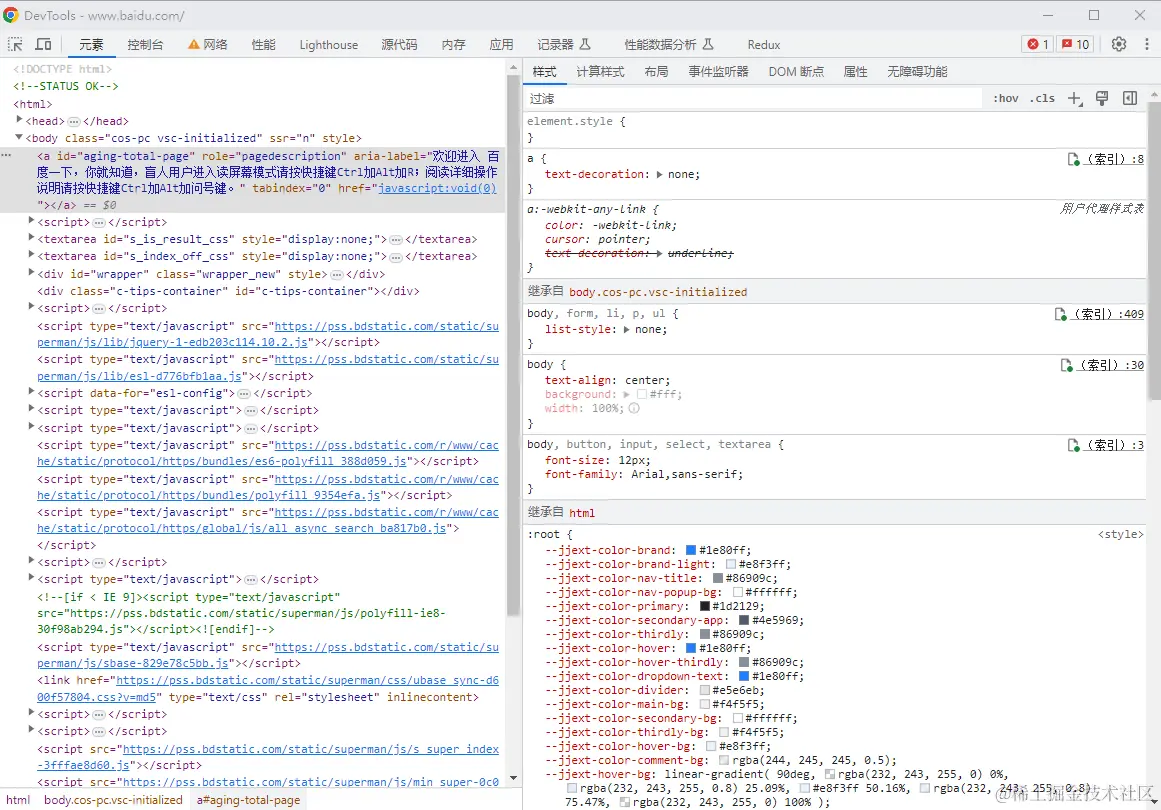Click the --jjext-color-primary #1d2129 swatch
1161x810 pixels.
705,606
